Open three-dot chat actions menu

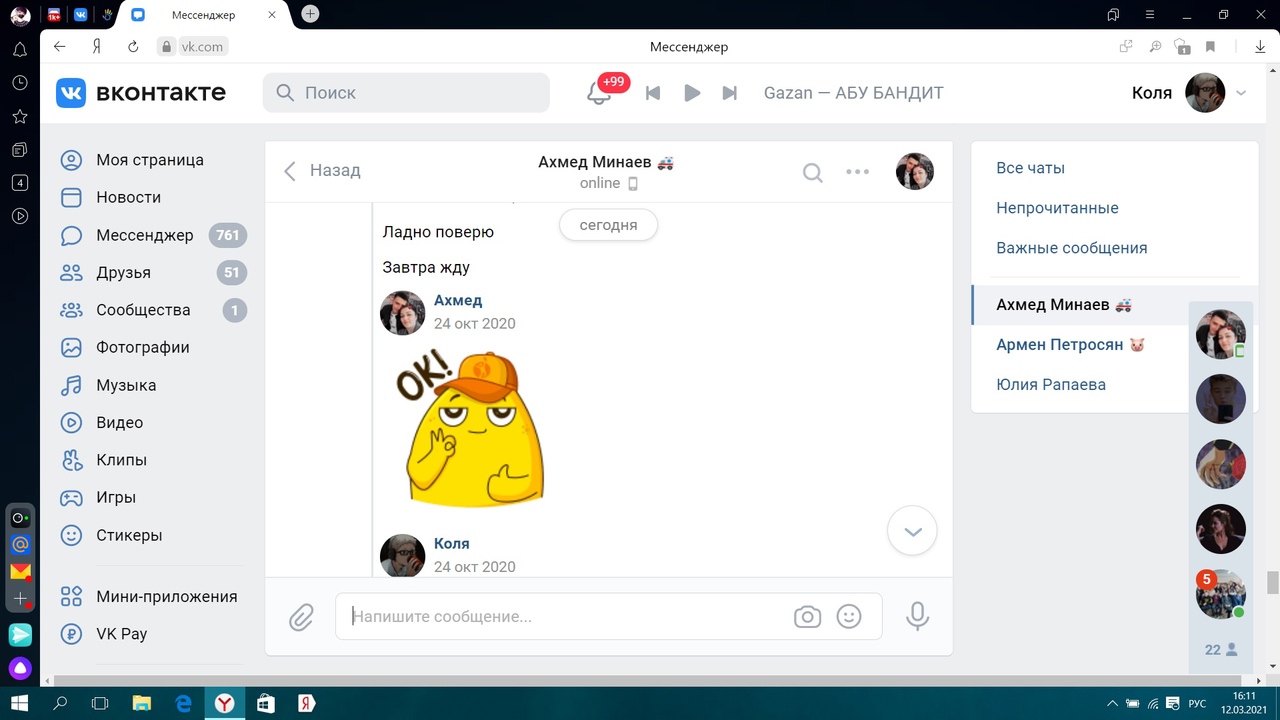point(857,172)
